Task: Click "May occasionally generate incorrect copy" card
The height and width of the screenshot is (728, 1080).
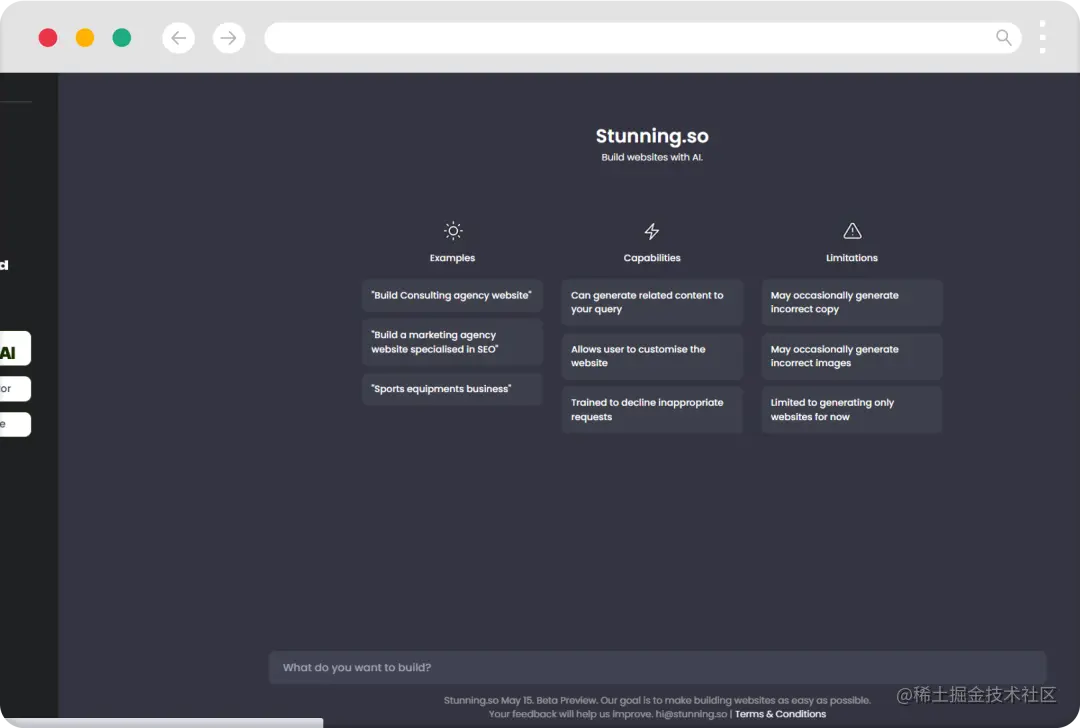Action: point(851,302)
